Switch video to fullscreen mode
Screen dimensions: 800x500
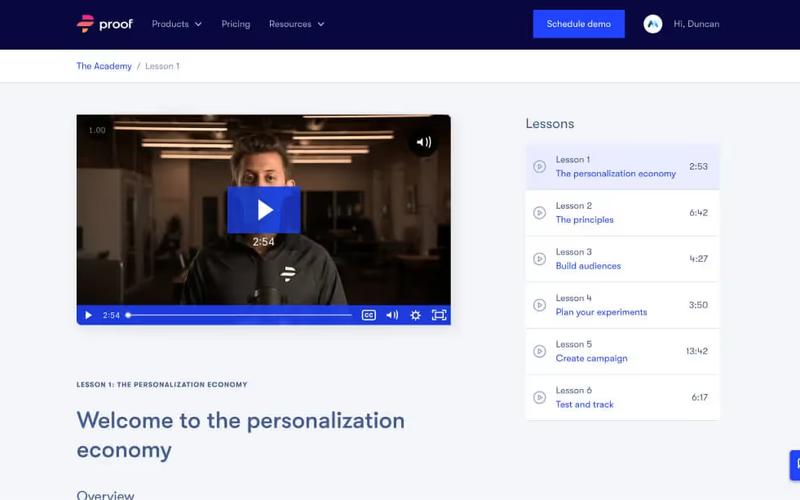[439, 315]
